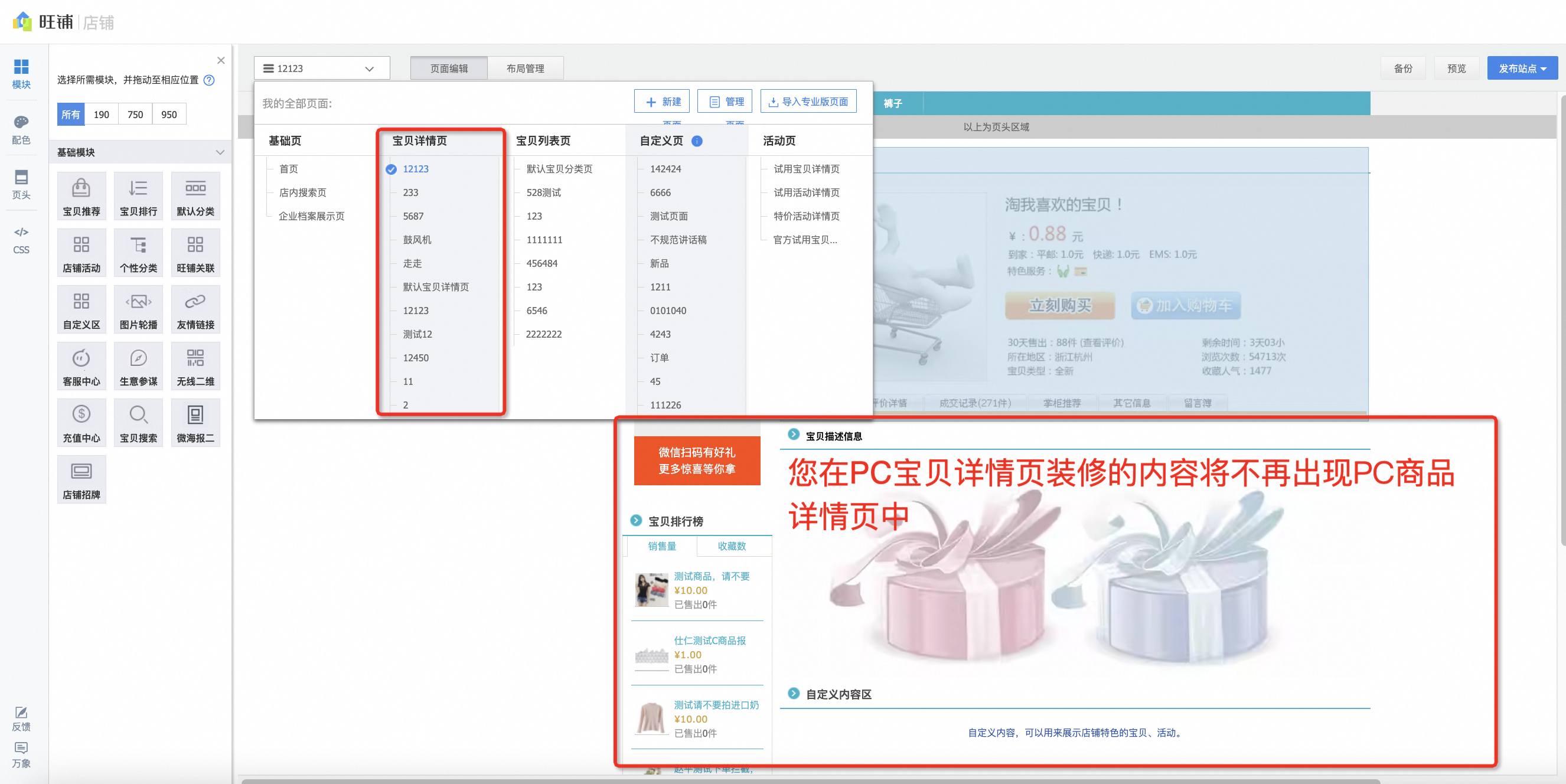1566x784 pixels.
Task: Filter modules by 750 width
Action: pos(135,115)
